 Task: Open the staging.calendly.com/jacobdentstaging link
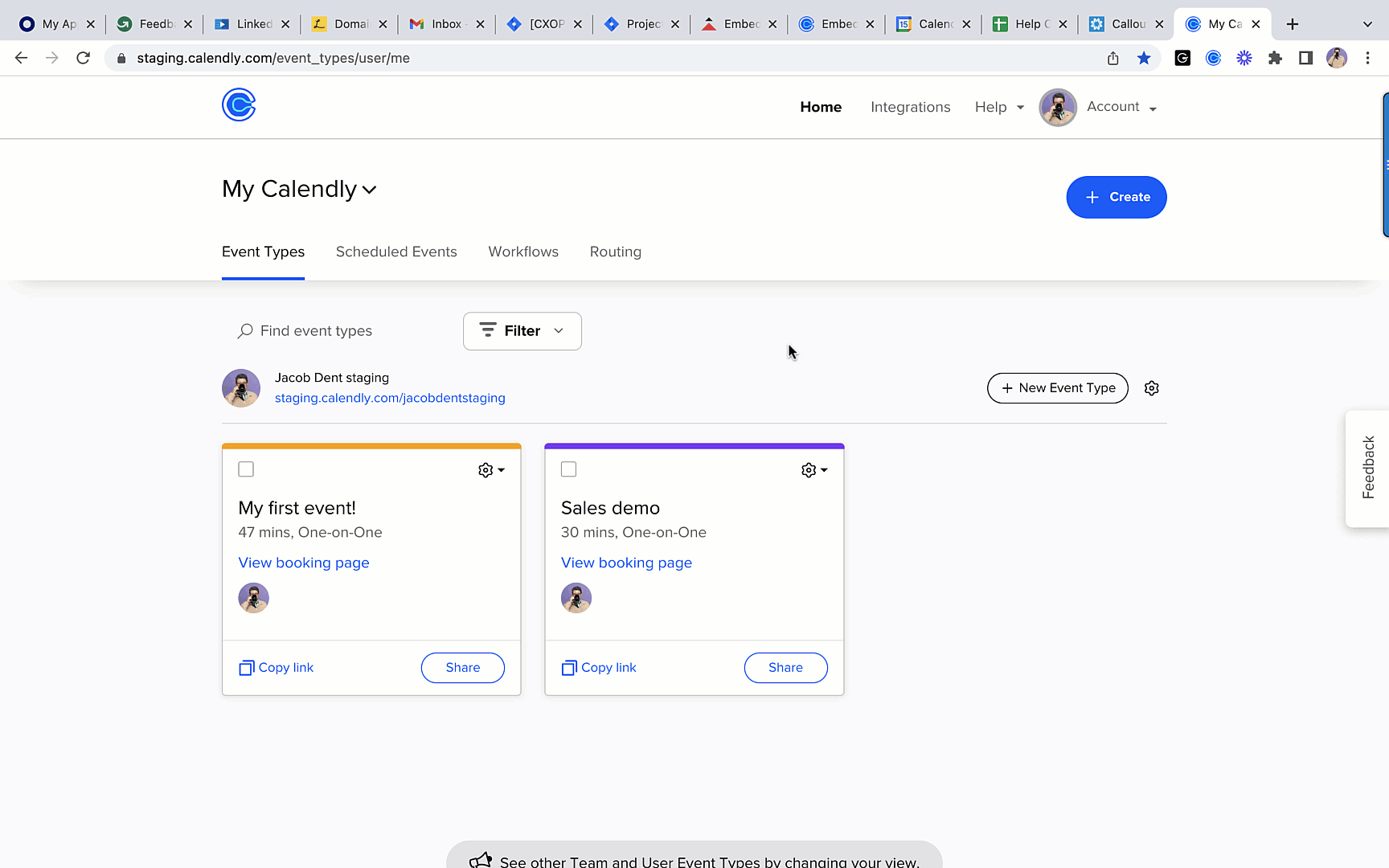390,398
